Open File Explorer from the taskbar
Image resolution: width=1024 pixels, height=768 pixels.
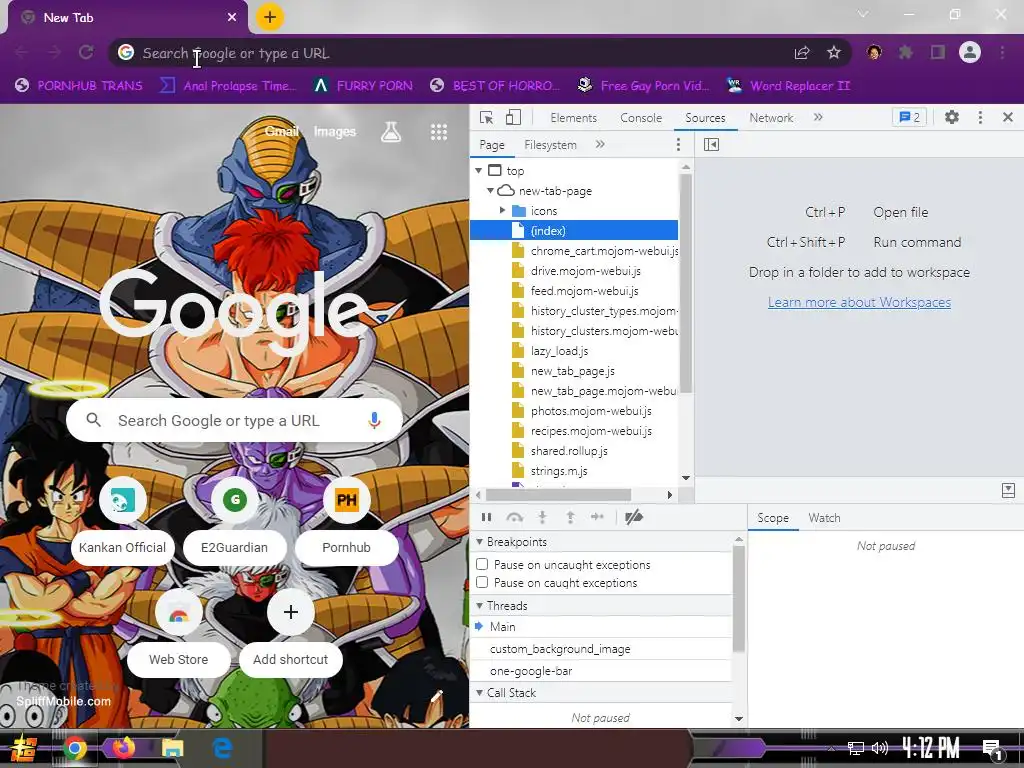pyautogui.click(x=172, y=748)
